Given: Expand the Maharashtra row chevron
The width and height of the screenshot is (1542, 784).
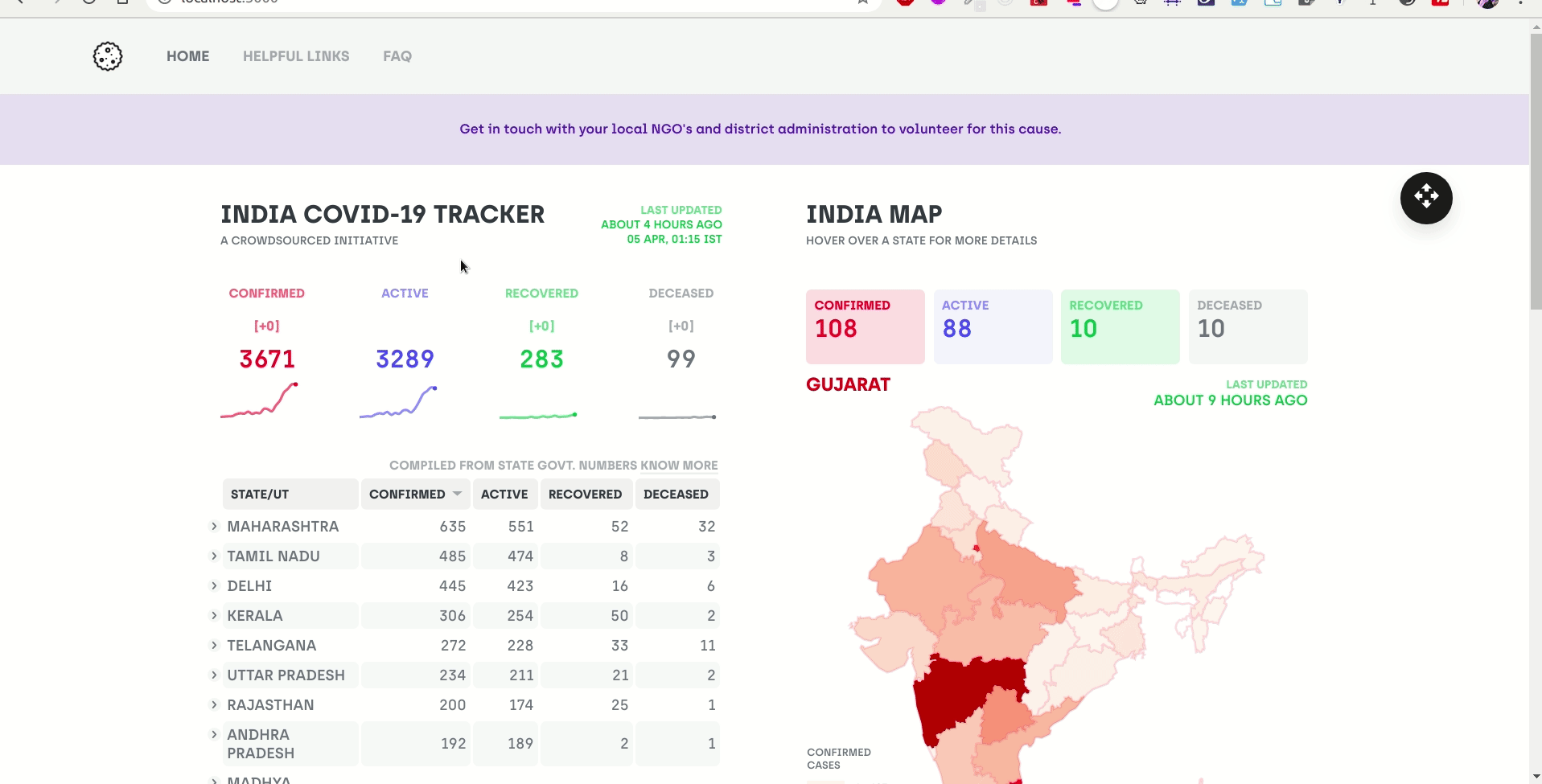Looking at the screenshot, I should pyautogui.click(x=214, y=526).
